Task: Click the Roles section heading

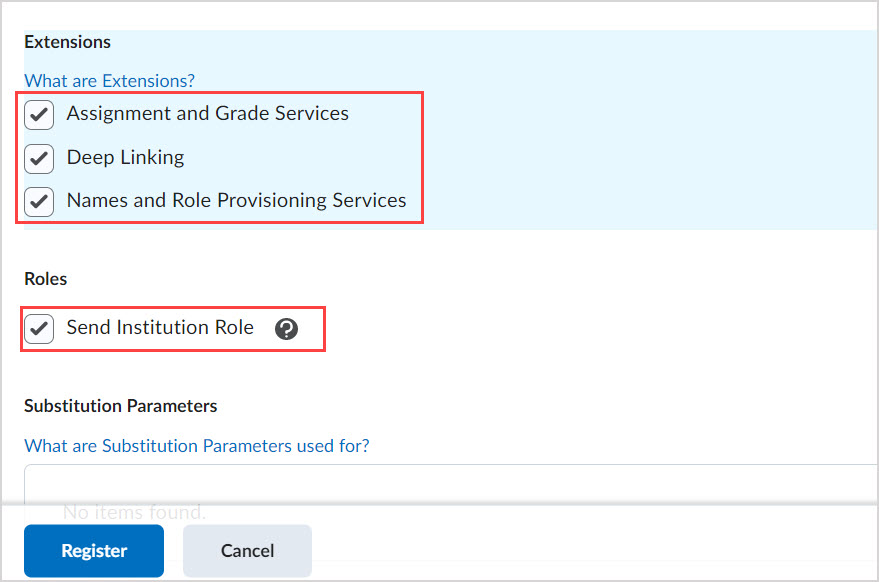Action: point(45,279)
